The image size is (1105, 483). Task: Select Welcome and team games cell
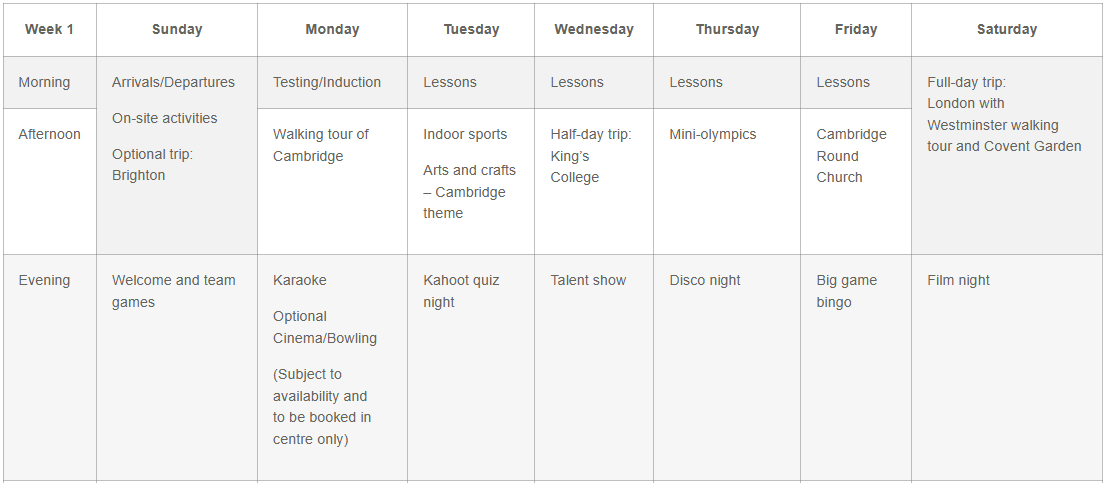(x=174, y=292)
